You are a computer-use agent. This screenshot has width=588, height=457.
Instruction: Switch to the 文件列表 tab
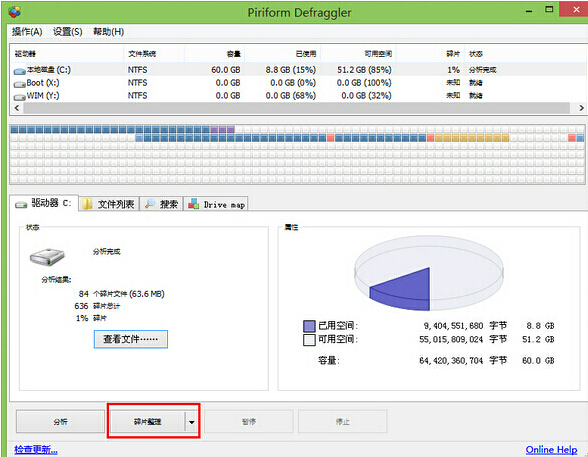point(109,204)
